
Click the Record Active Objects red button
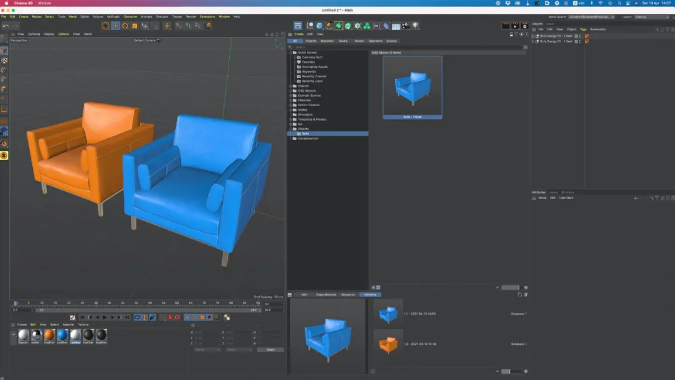coord(170,318)
